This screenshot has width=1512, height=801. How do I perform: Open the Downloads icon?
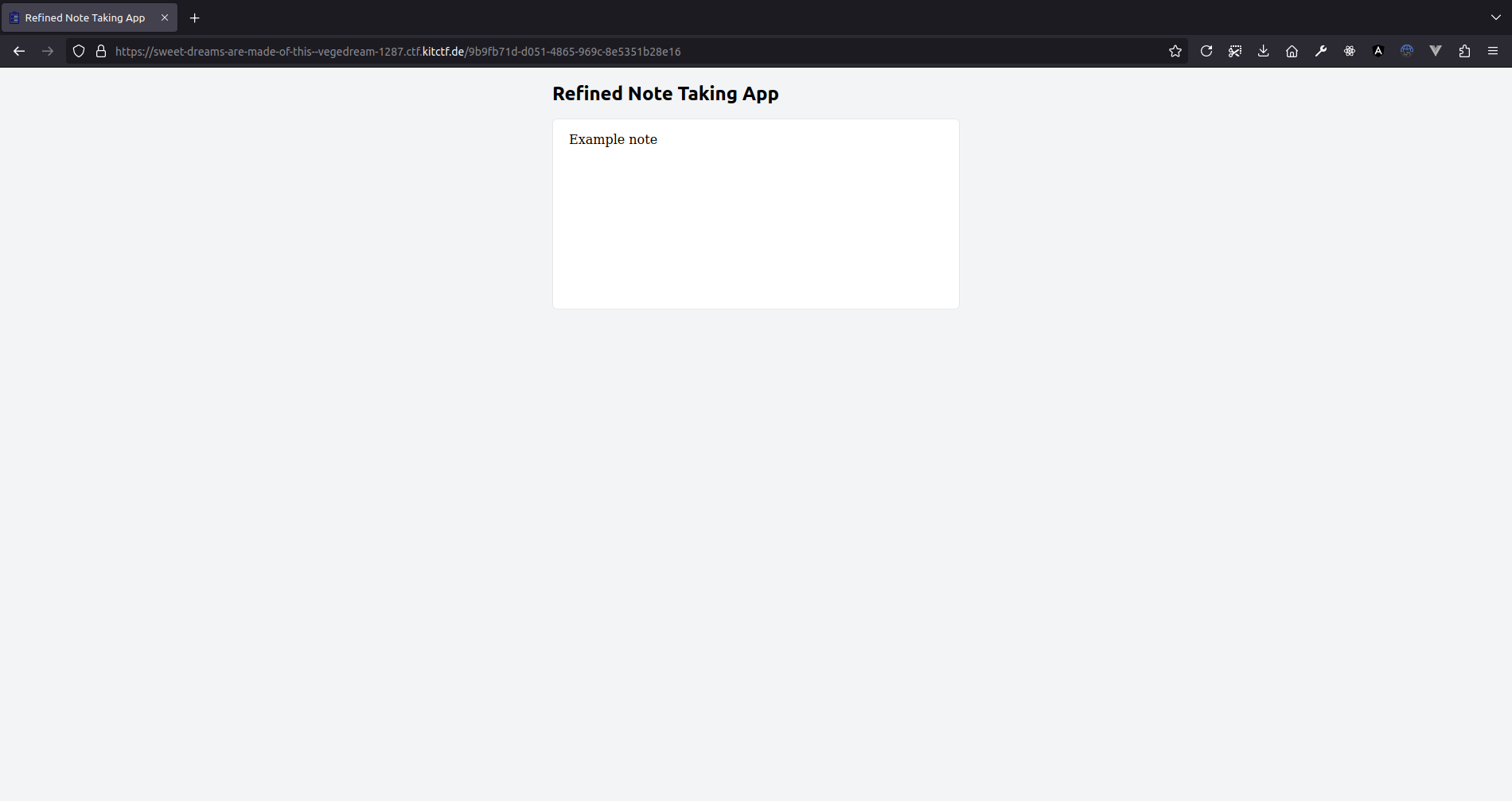pyautogui.click(x=1262, y=50)
